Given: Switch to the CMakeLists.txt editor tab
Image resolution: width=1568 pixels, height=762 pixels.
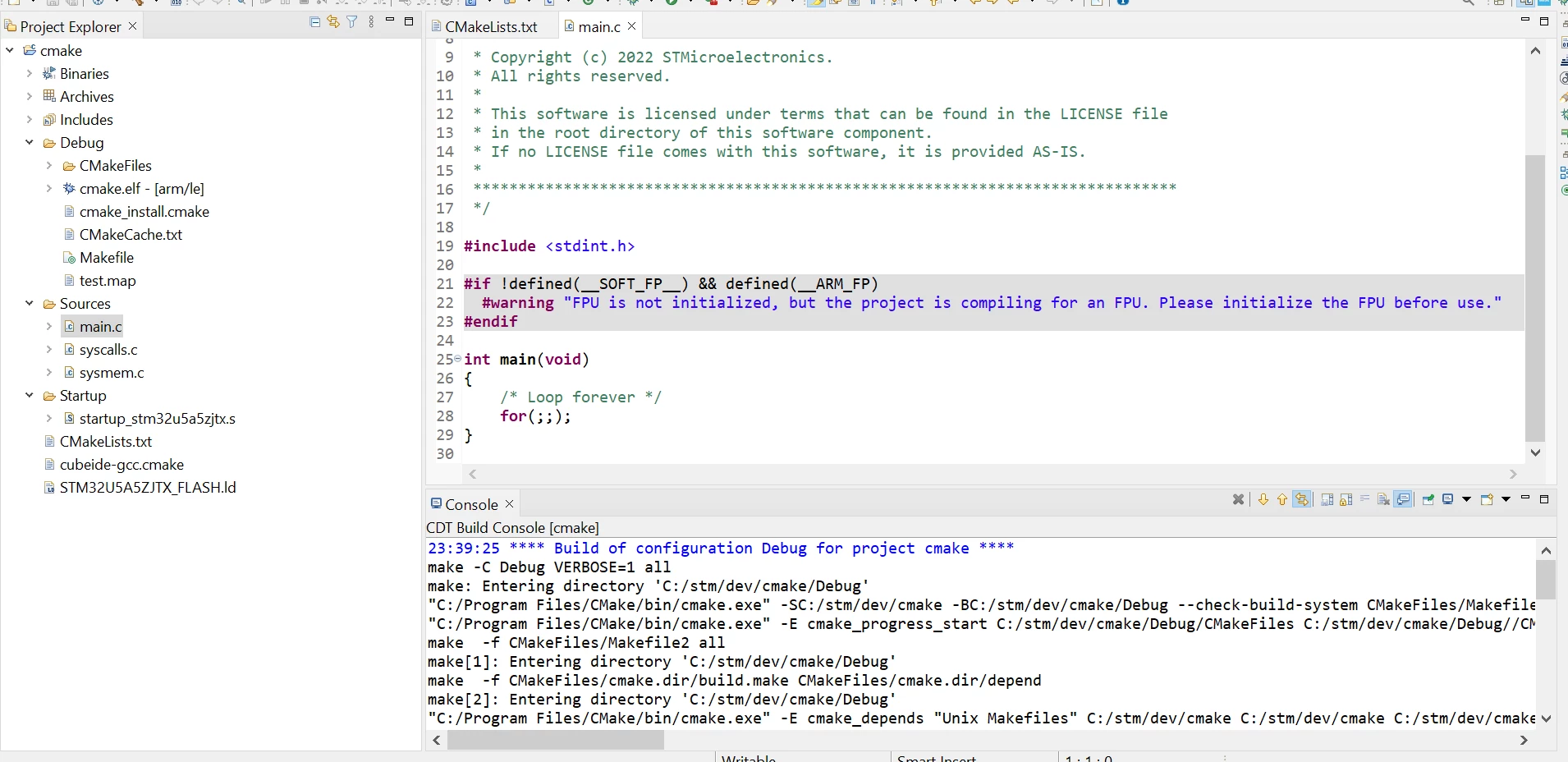Looking at the screenshot, I should coord(491,27).
